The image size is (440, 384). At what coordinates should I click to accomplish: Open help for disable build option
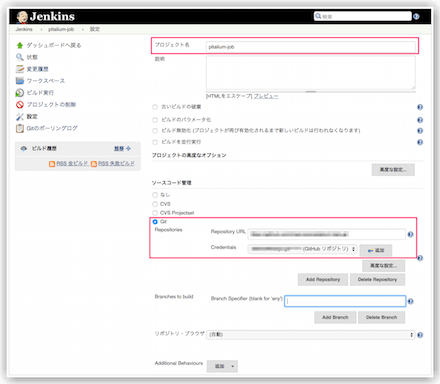click(420, 131)
